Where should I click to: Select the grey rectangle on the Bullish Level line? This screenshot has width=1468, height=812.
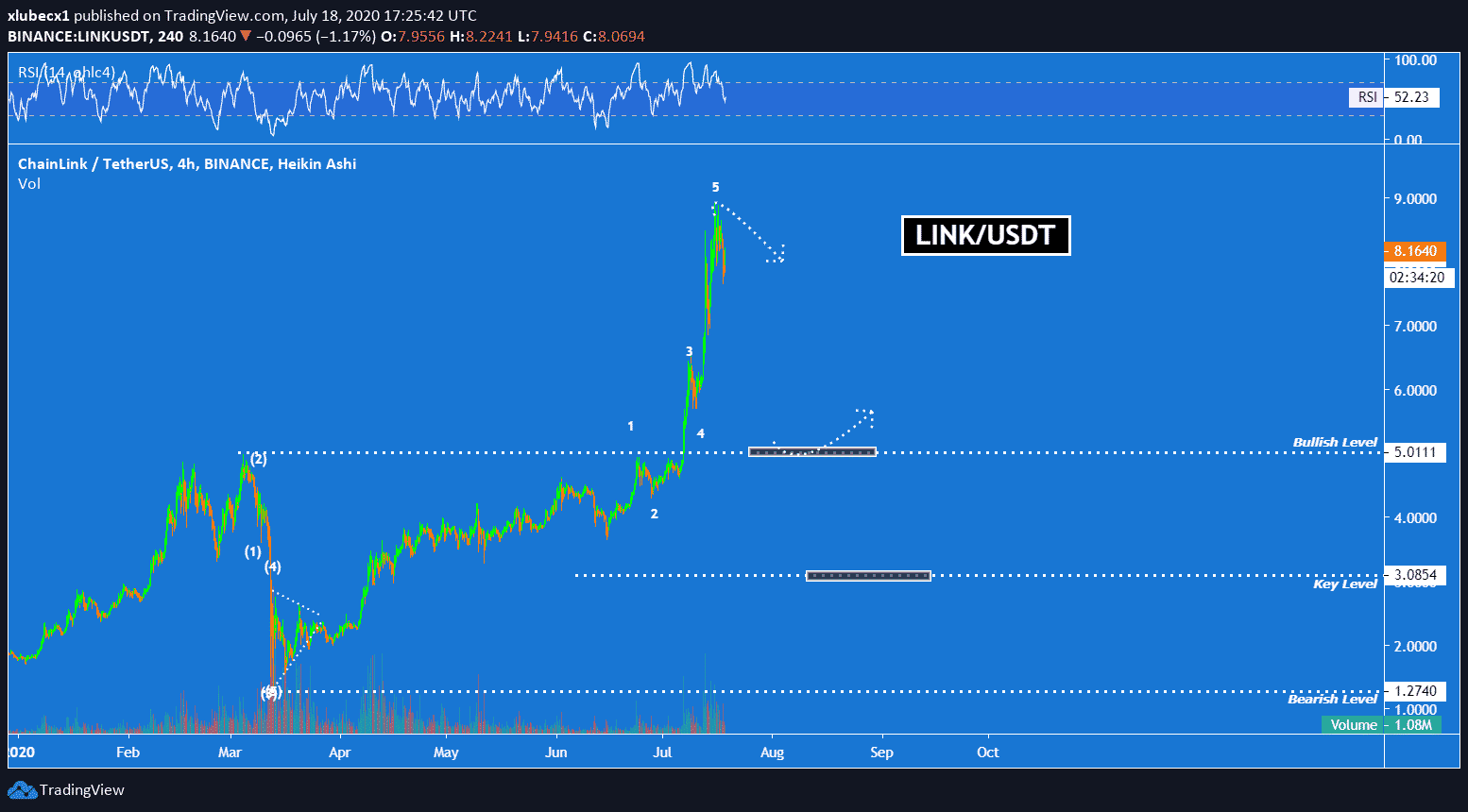click(x=811, y=452)
